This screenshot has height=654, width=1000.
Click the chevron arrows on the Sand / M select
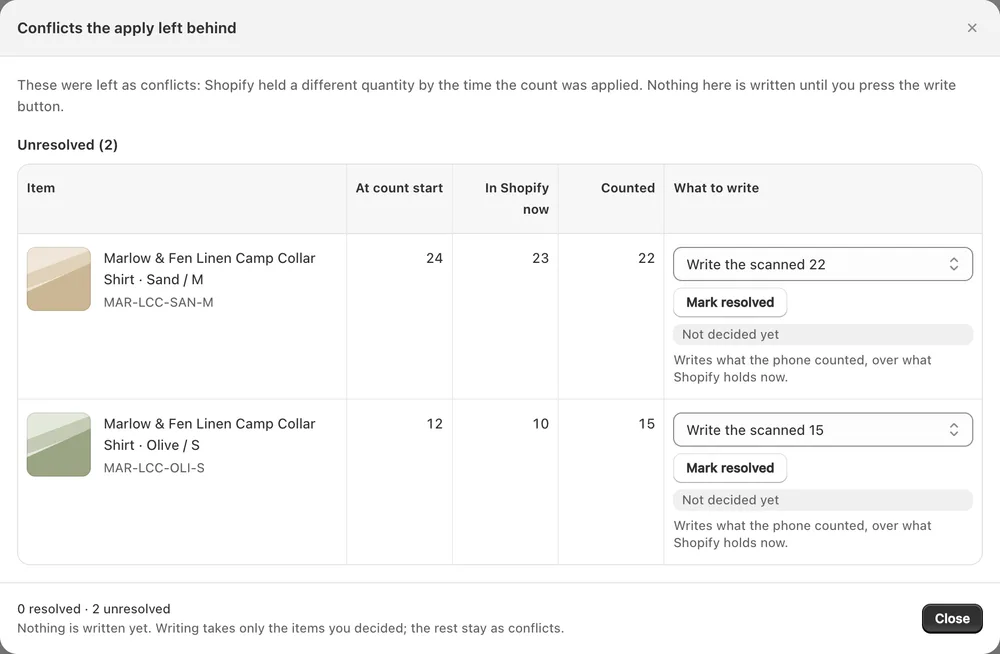coord(953,264)
